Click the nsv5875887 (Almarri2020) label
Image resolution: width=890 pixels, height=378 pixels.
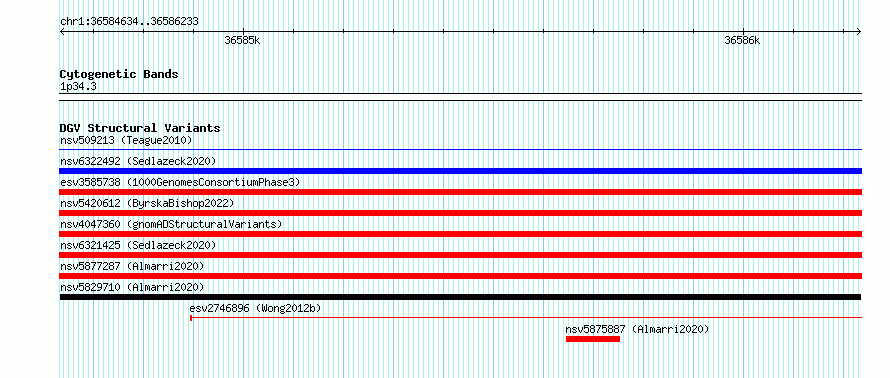pos(637,329)
